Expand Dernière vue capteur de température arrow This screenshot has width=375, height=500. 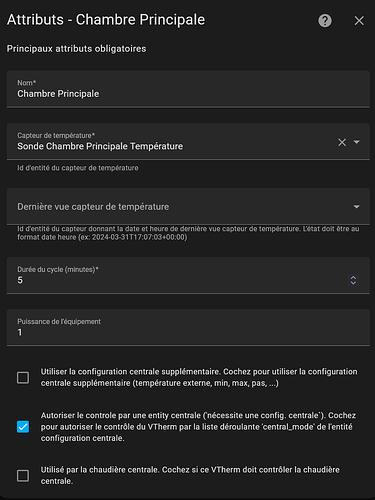(x=356, y=207)
